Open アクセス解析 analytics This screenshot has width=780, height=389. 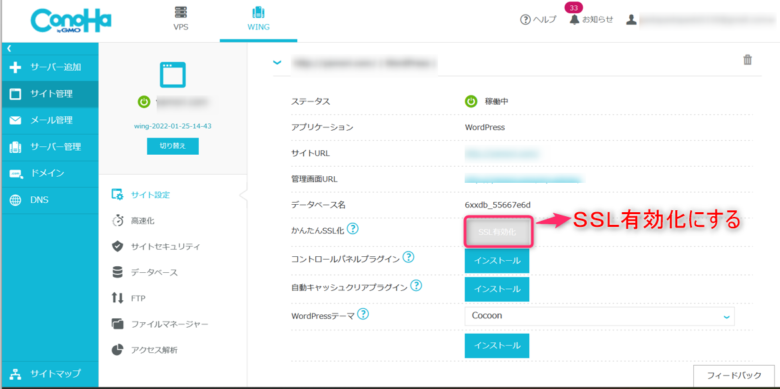(144, 350)
